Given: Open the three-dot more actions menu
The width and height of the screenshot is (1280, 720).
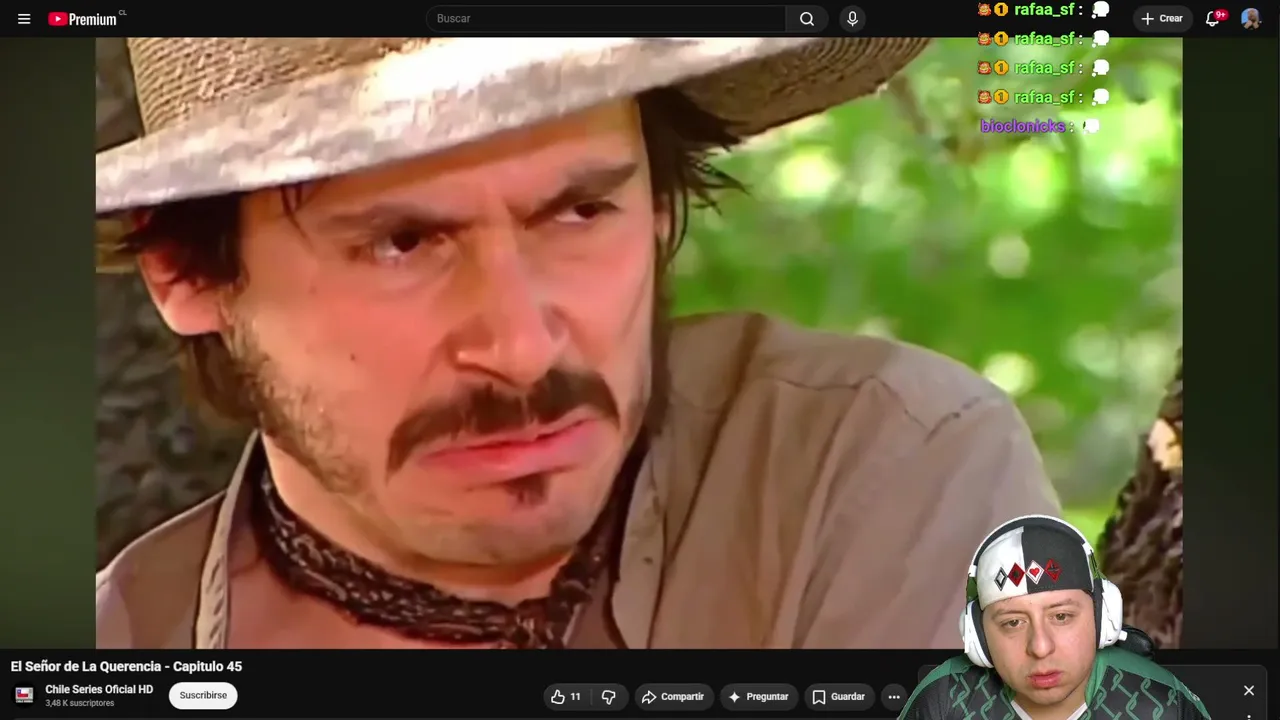Looking at the screenshot, I should [894, 697].
